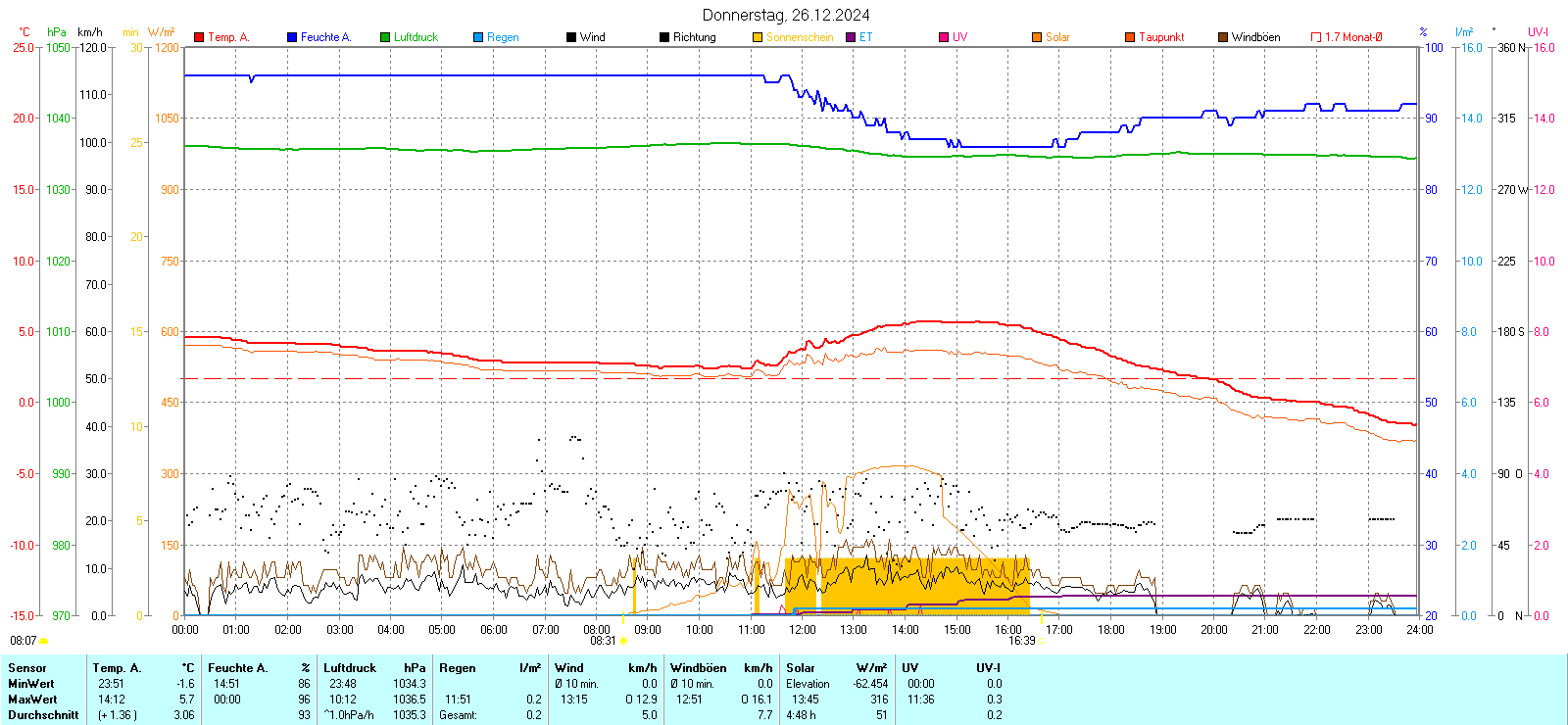Screen dimensions: 1568x725
Task: Click the 16:39 sunset time marker
Action: pyautogui.click(x=1021, y=641)
